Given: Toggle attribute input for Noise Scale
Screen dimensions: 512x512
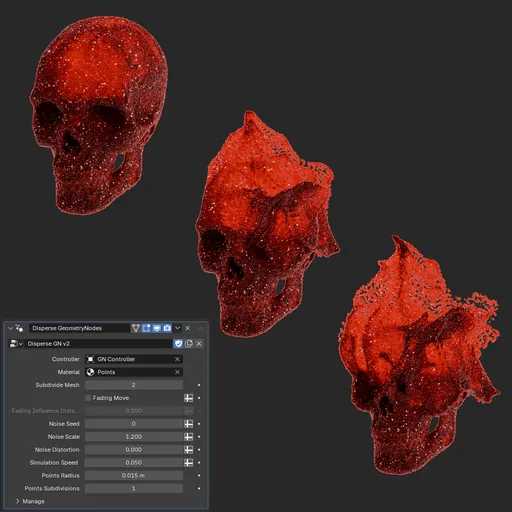Looking at the screenshot, I should pyautogui.click(x=189, y=437).
